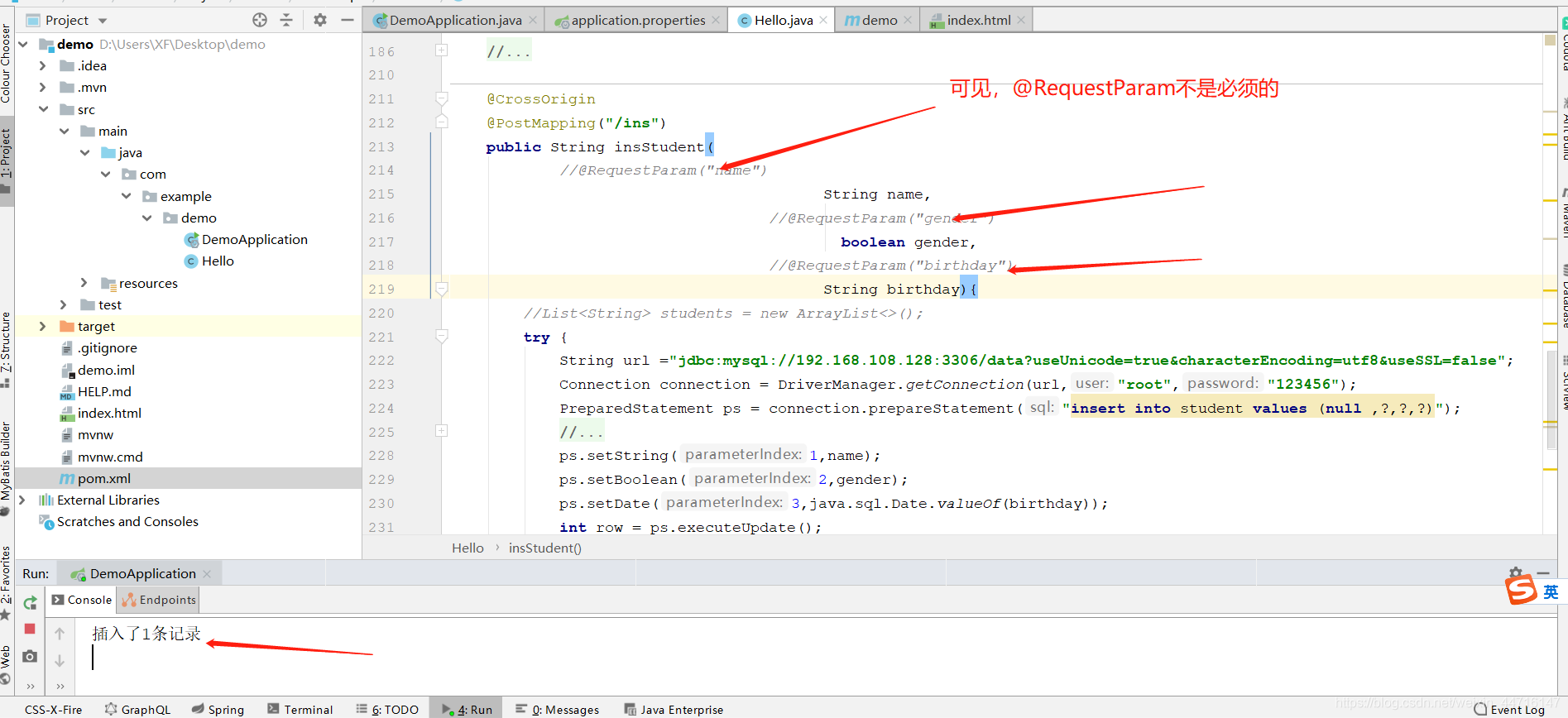The height and width of the screenshot is (718, 1568).
Task: Open GraphQL tool window
Action: click(x=137, y=710)
